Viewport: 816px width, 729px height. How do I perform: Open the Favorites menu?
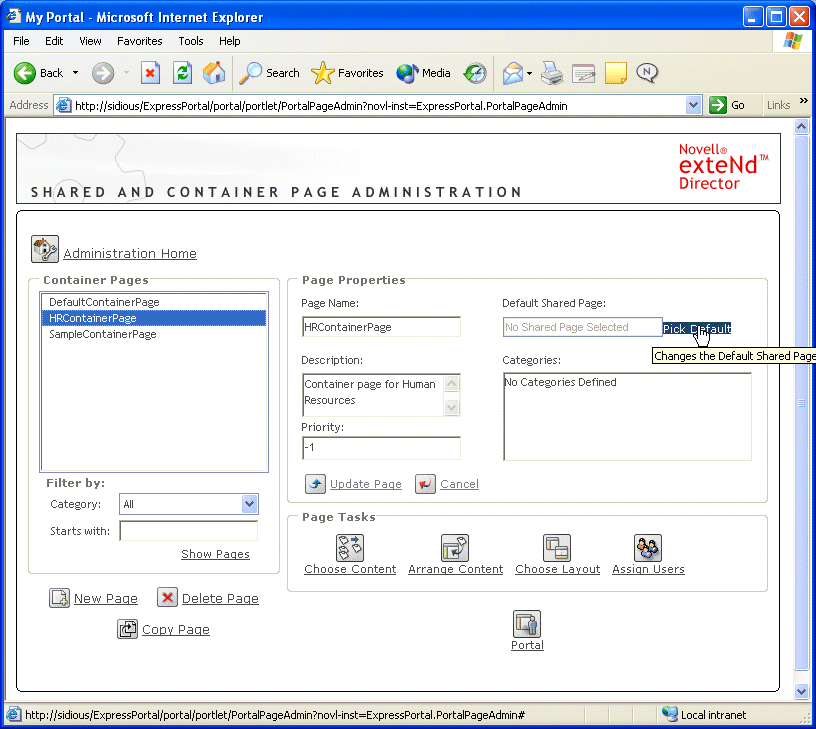[x=139, y=41]
